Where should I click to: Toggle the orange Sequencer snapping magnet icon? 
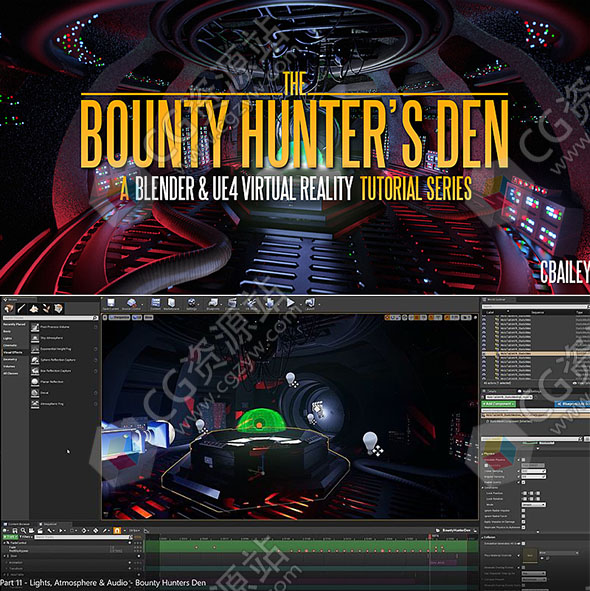117,530
